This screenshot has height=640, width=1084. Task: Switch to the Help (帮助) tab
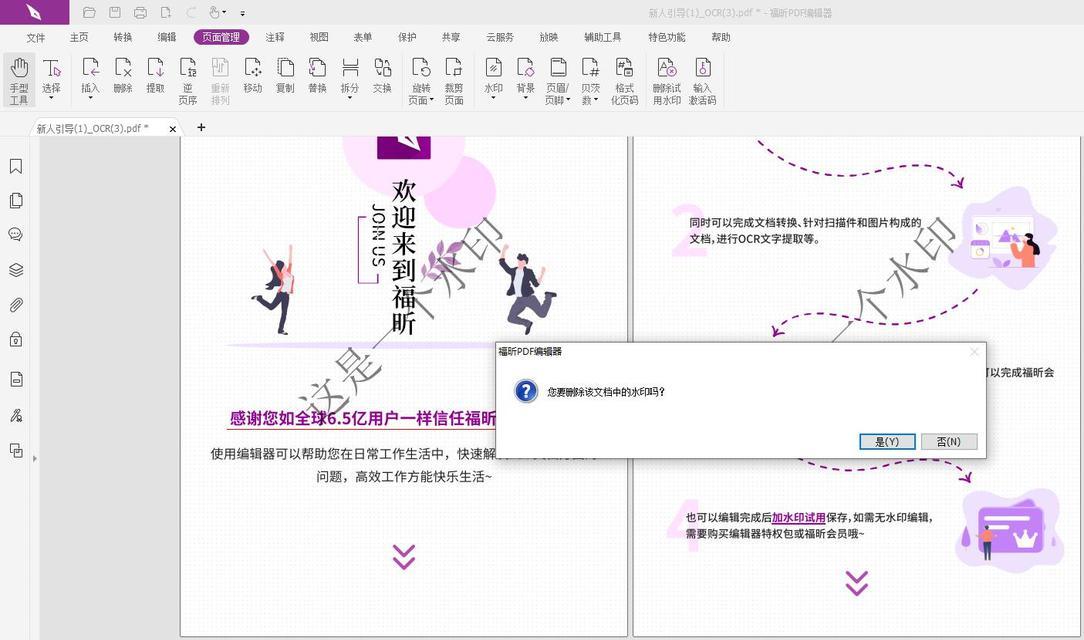pyautogui.click(x=721, y=37)
